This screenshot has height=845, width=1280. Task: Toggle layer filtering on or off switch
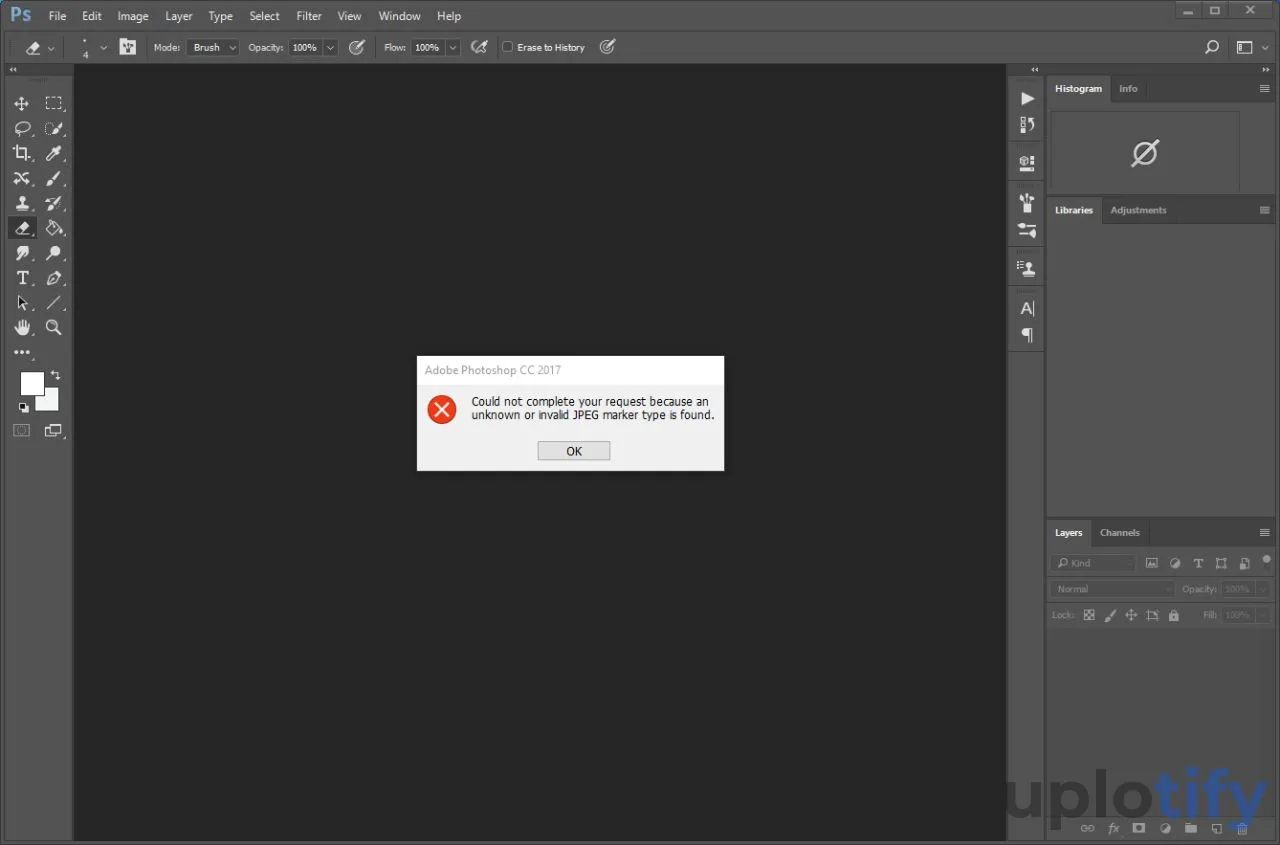[x=1266, y=560]
